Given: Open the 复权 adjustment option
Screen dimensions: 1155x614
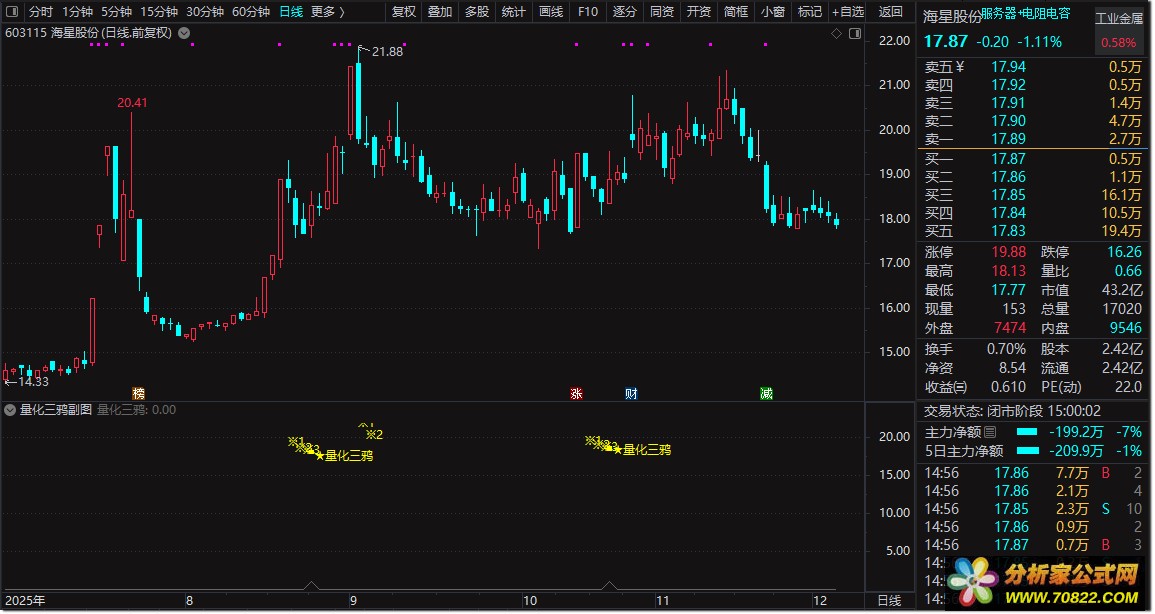Looking at the screenshot, I should coord(404,12).
